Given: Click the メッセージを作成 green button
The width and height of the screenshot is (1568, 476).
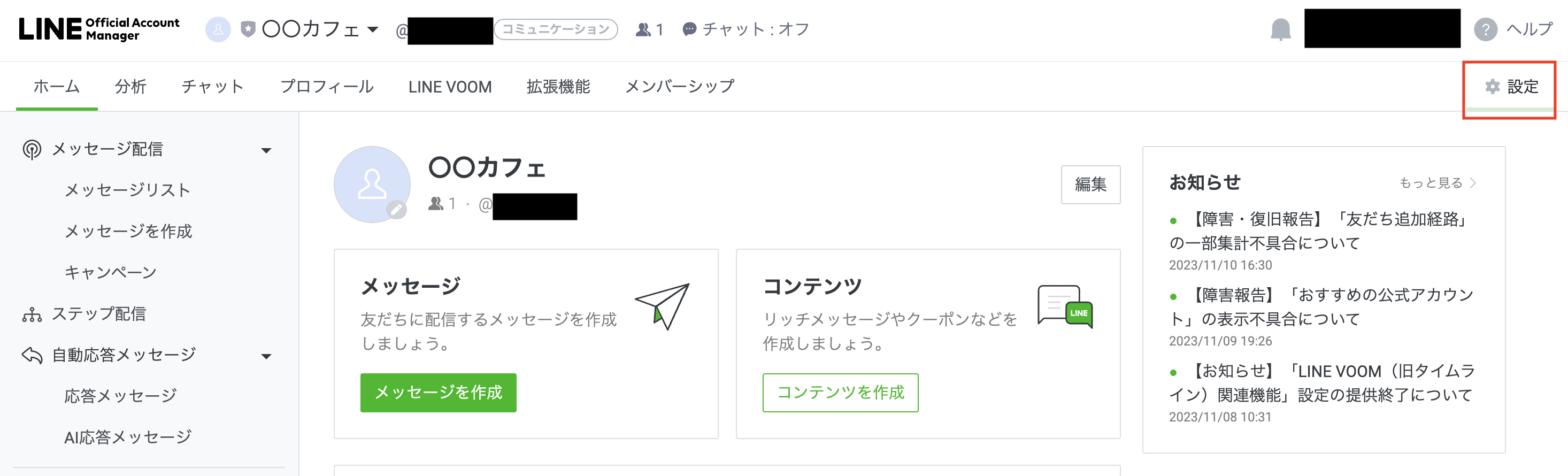Looking at the screenshot, I should tap(437, 393).
